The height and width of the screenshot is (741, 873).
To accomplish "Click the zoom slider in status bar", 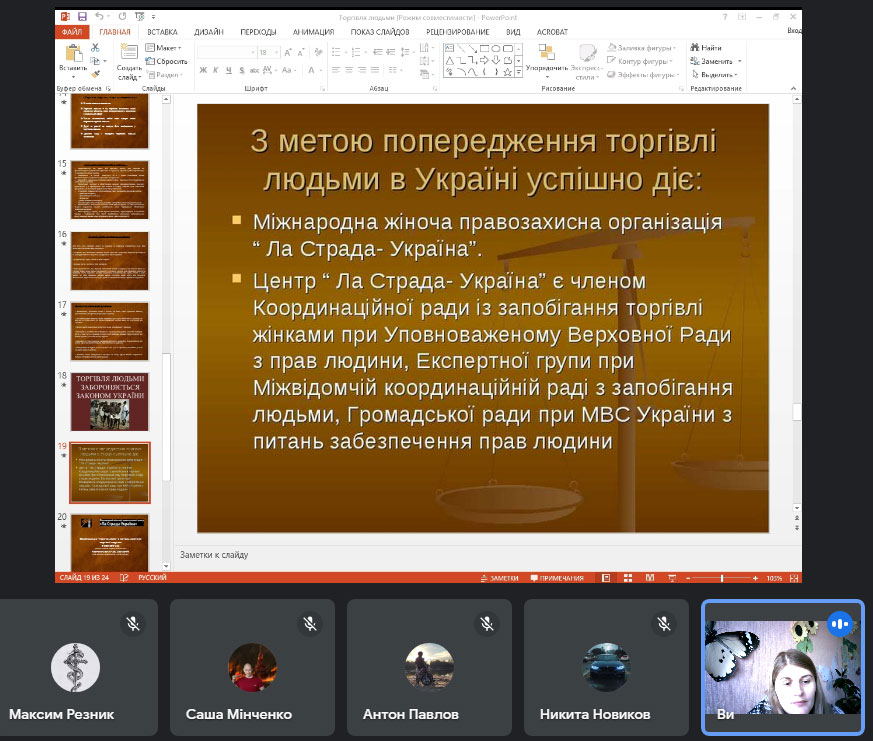I will (x=722, y=578).
